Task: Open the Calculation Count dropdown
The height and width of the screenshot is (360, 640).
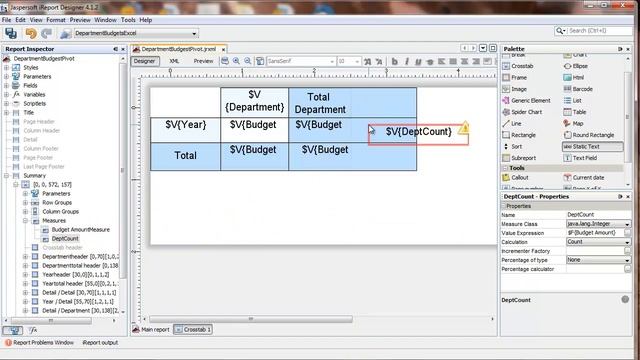Action: [627, 242]
